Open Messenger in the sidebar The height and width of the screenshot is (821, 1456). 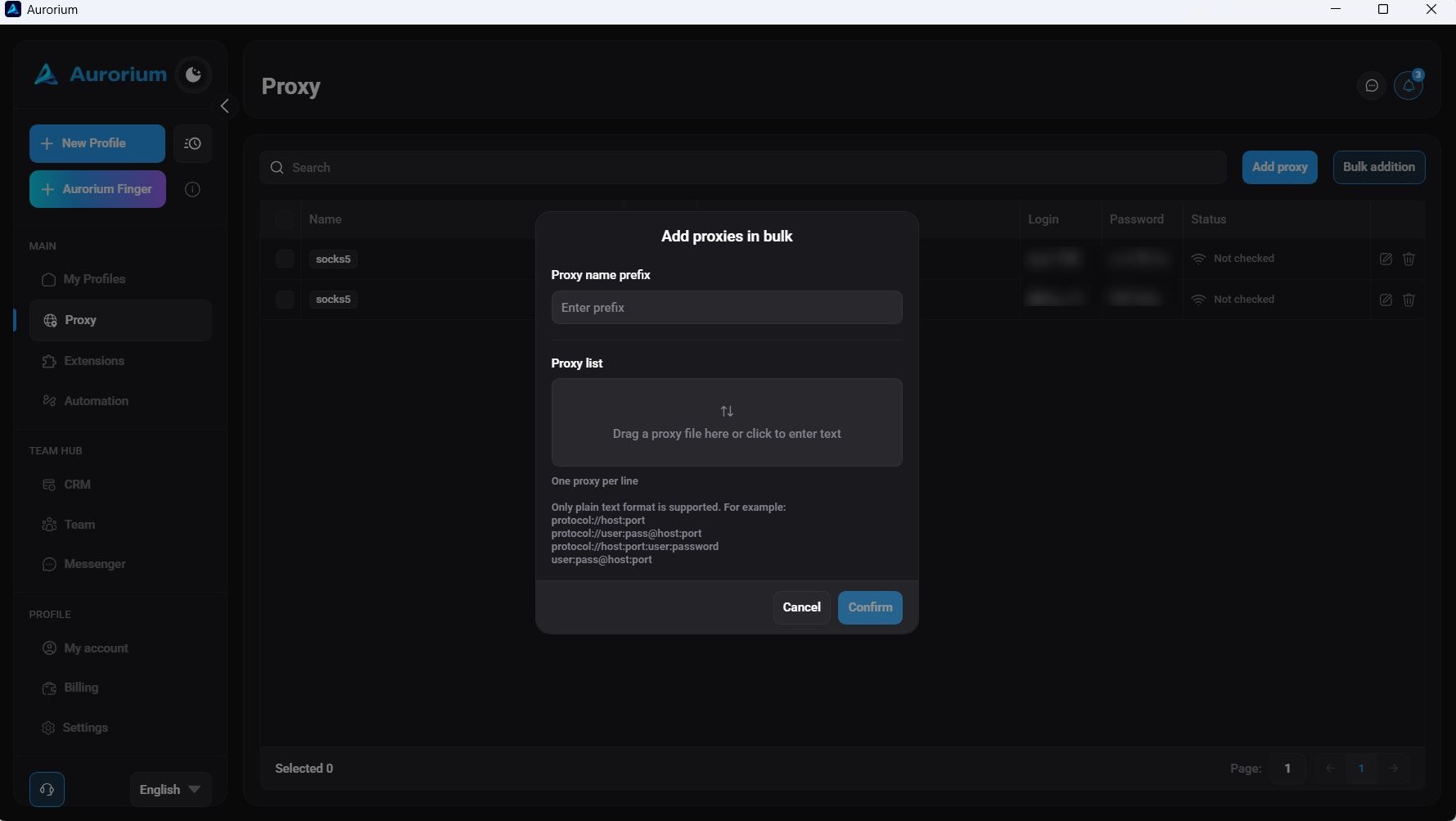point(120,564)
